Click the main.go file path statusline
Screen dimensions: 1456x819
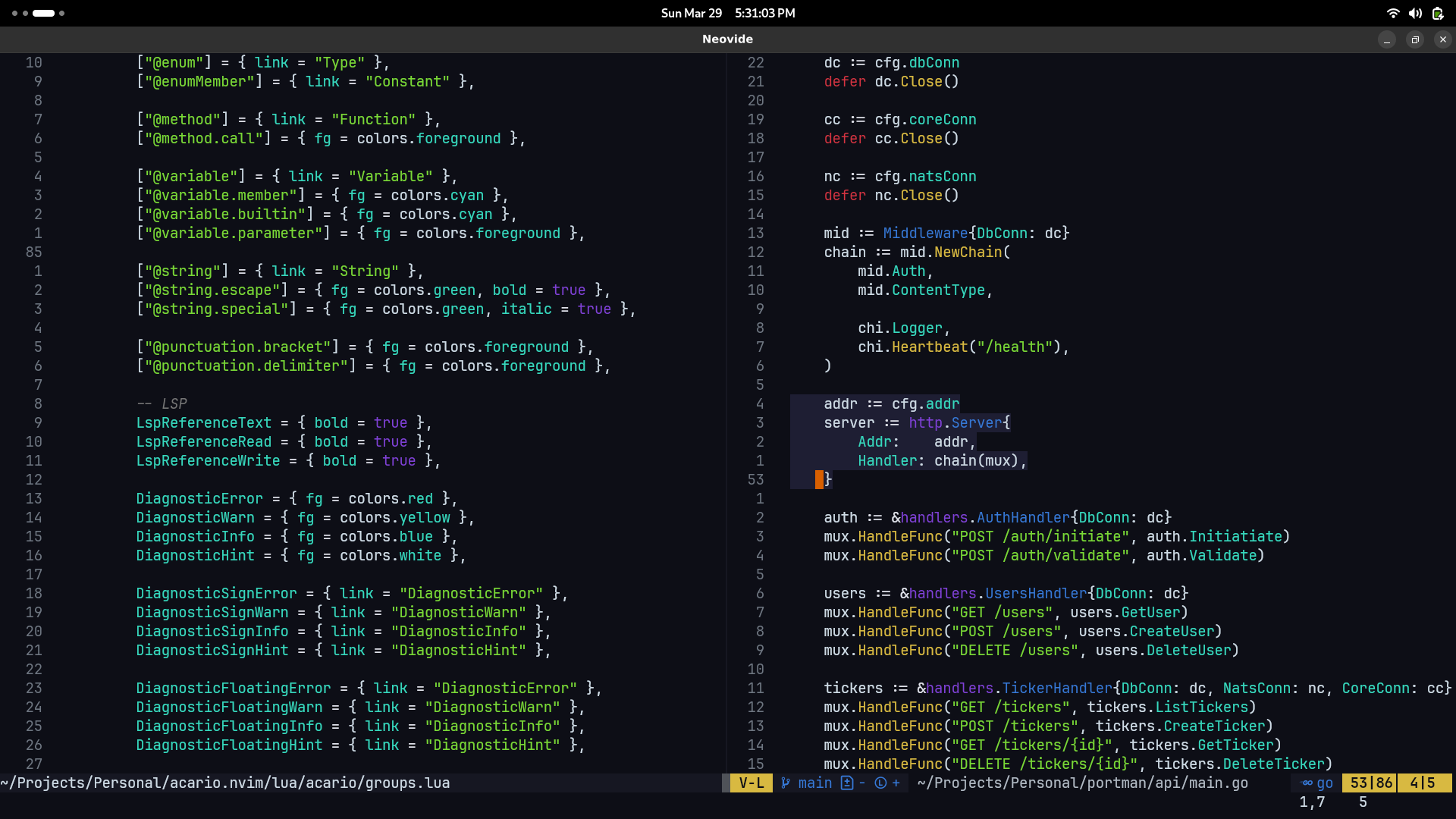1082,783
